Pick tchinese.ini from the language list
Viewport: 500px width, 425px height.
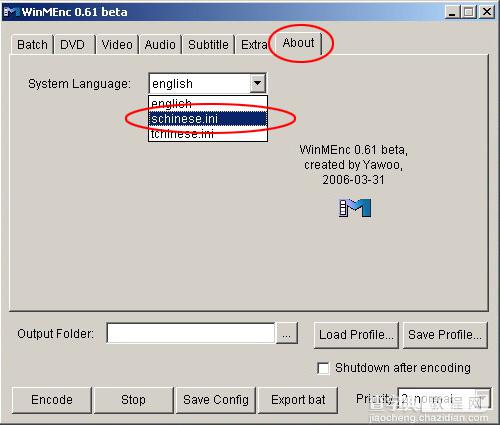[208, 134]
